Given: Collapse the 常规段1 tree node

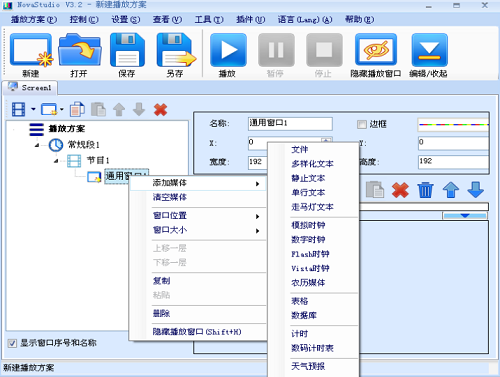Looking at the screenshot, I should coord(37,145).
